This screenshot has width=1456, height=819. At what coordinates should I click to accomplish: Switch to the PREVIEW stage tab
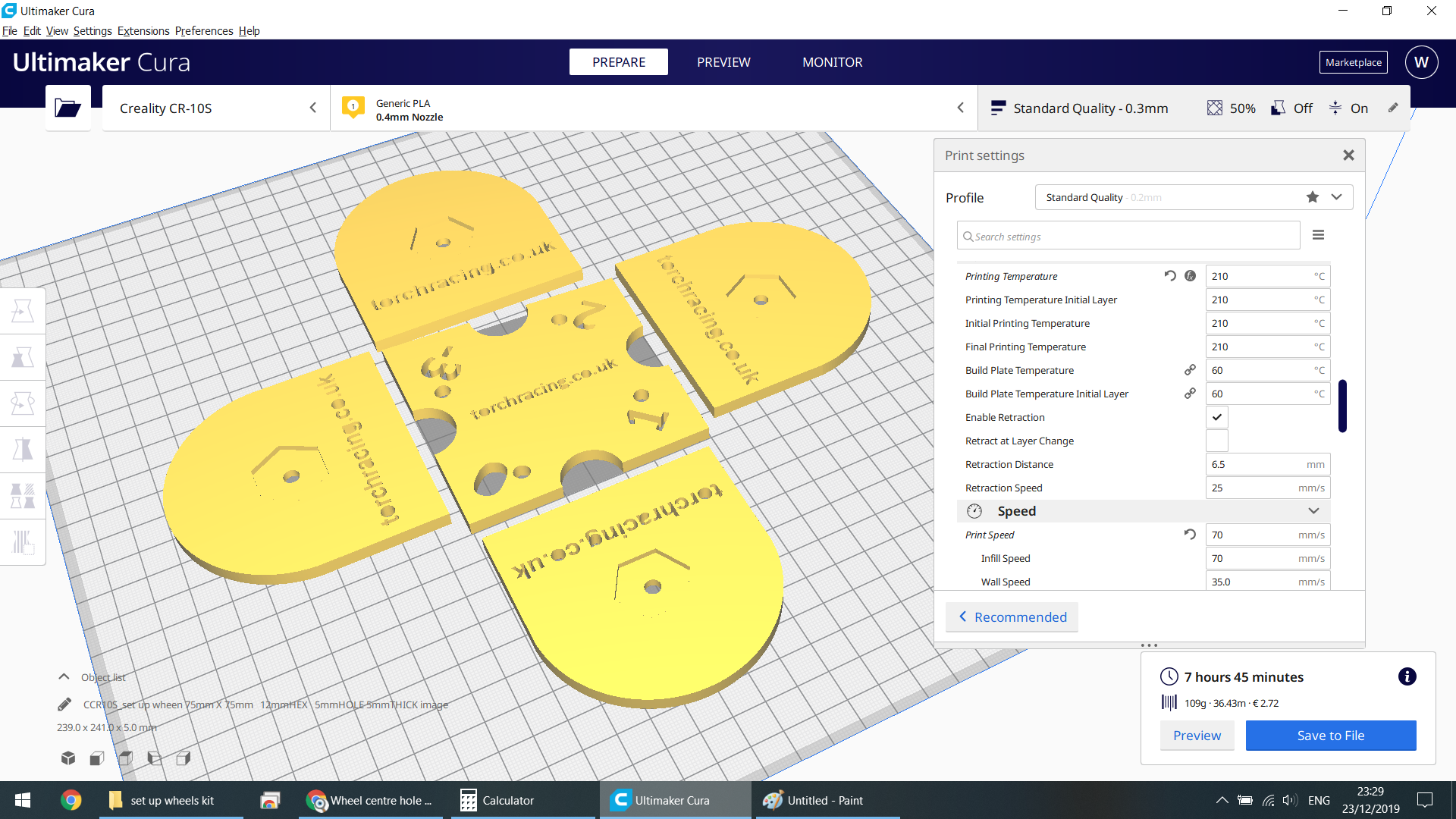pyautogui.click(x=723, y=62)
